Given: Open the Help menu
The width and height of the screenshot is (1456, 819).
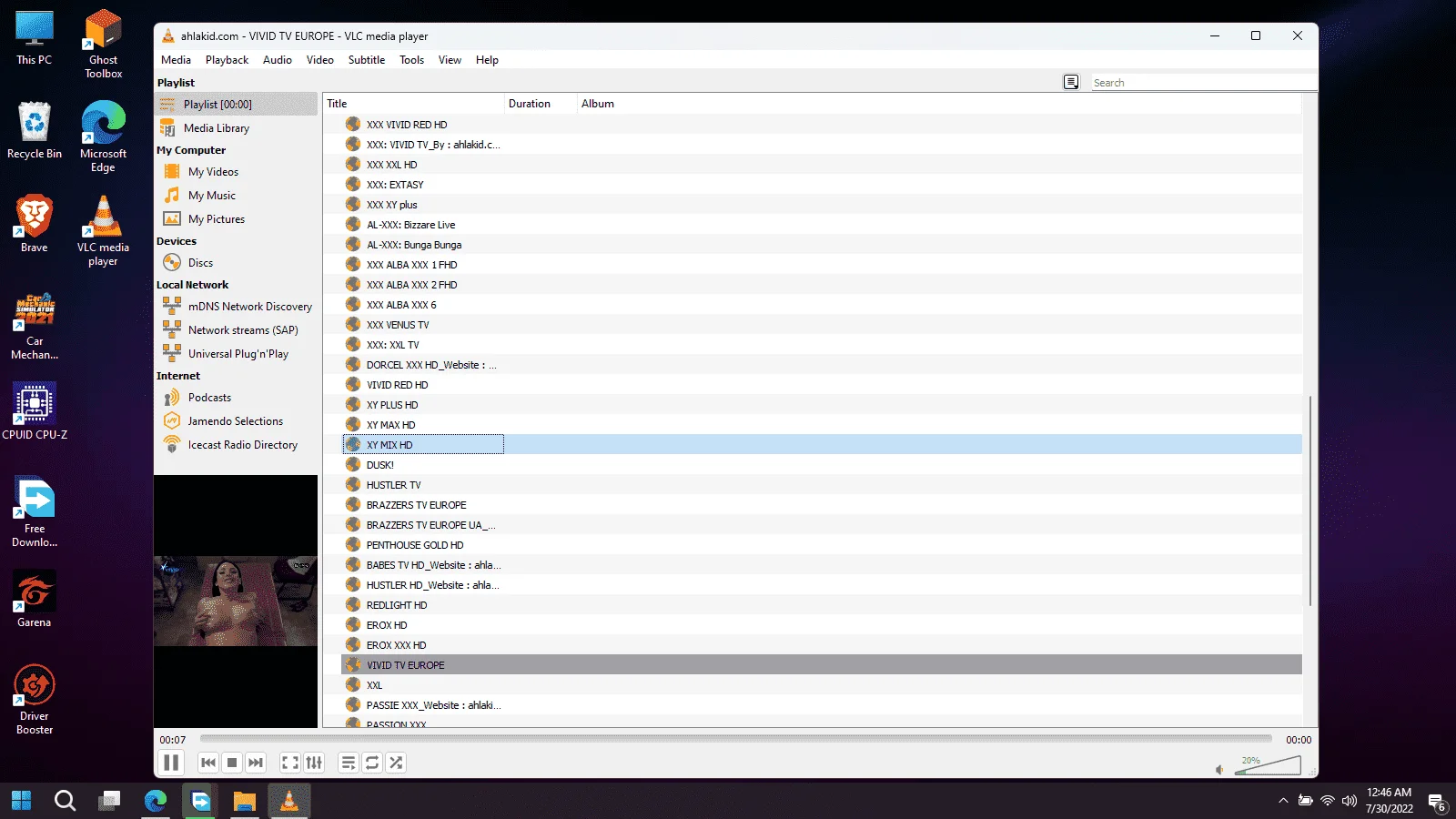Looking at the screenshot, I should pos(487,60).
